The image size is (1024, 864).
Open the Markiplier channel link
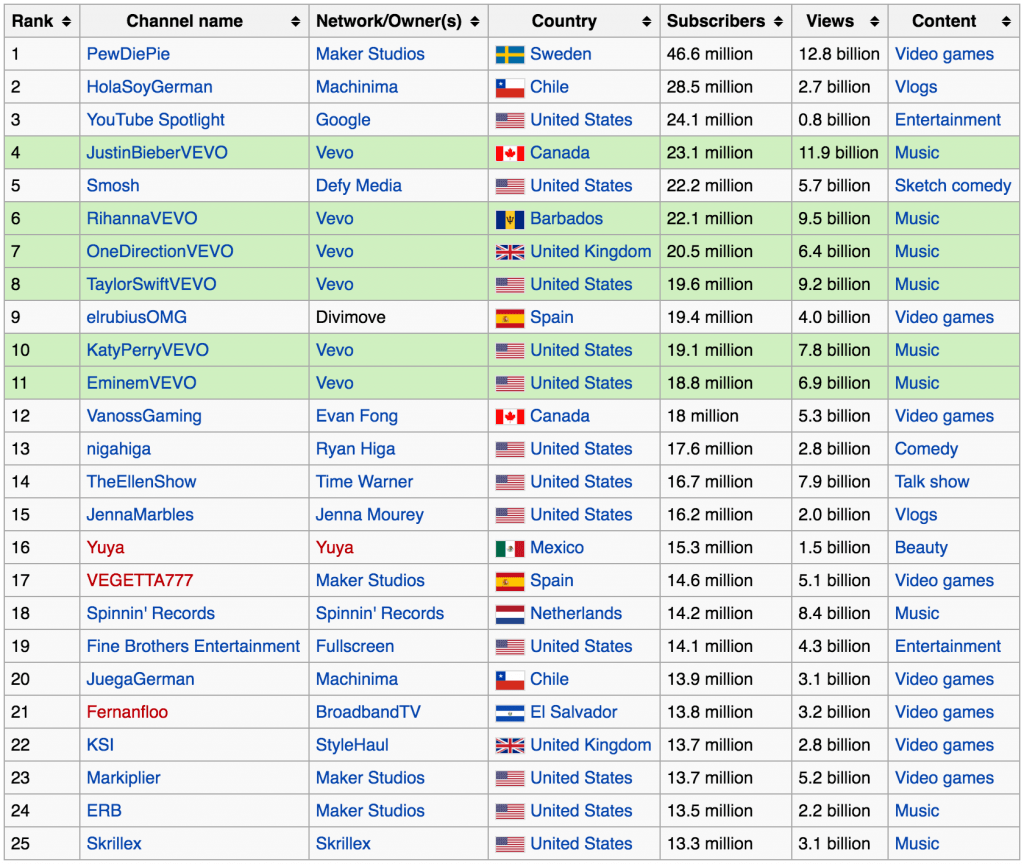[123, 778]
